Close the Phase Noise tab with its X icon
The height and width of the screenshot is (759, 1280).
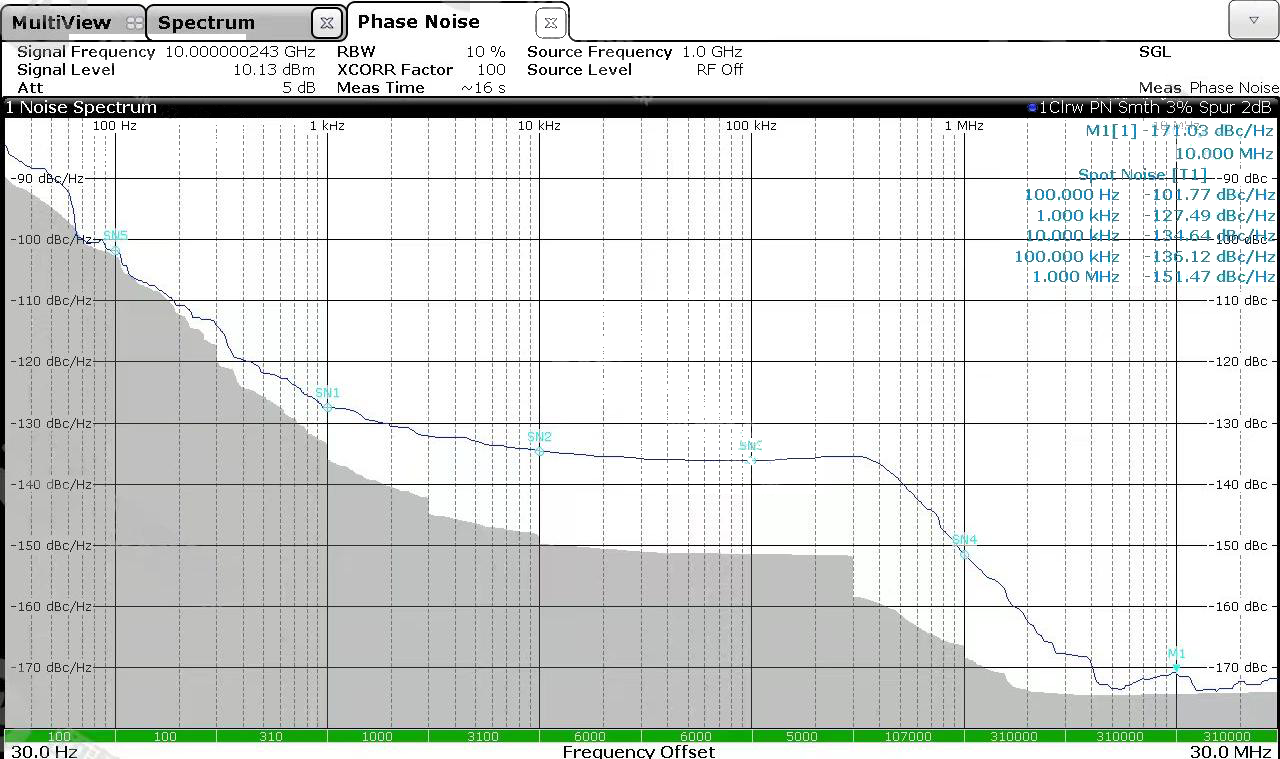550,22
